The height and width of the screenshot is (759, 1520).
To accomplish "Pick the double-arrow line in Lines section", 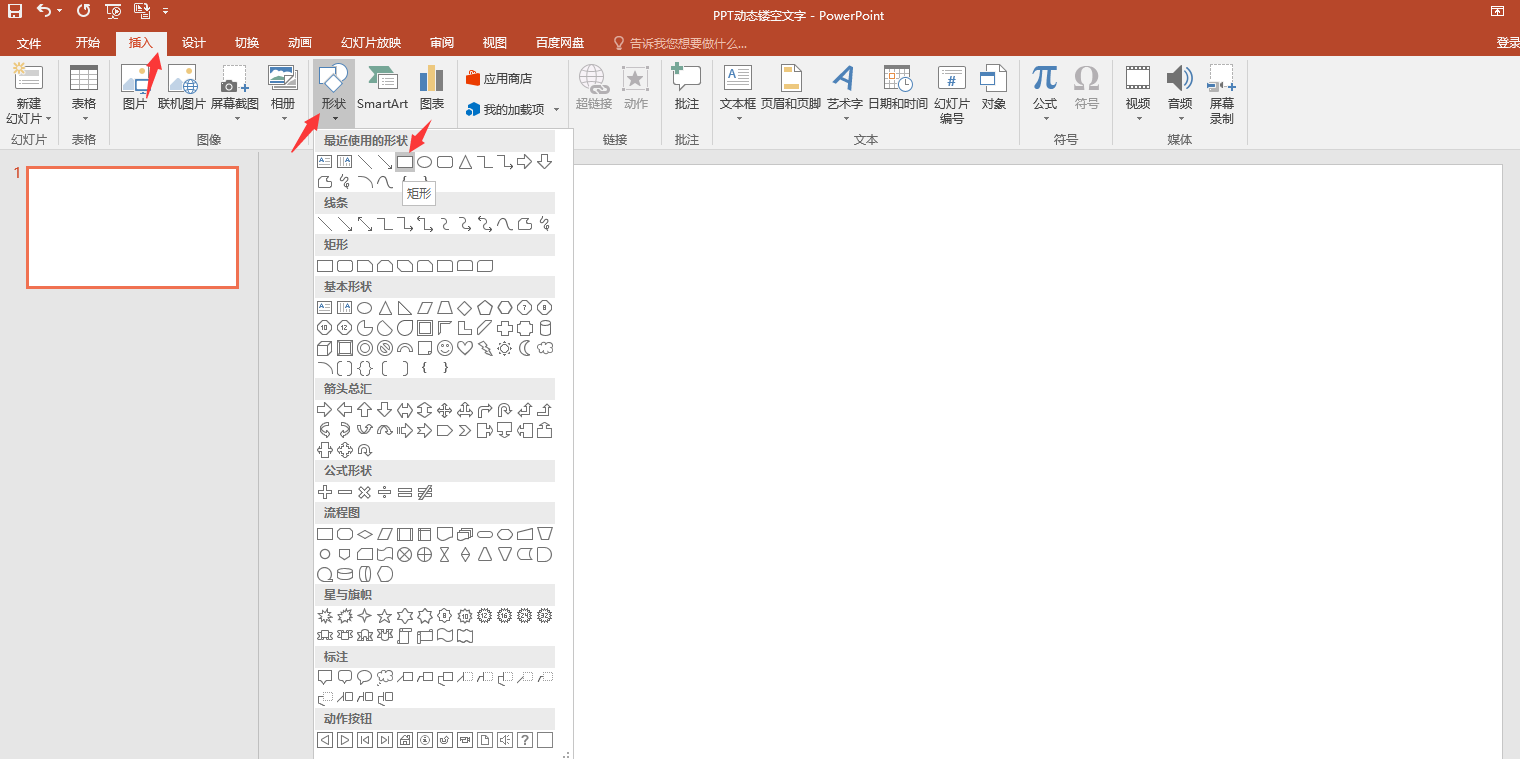I will click(x=365, y=224).
